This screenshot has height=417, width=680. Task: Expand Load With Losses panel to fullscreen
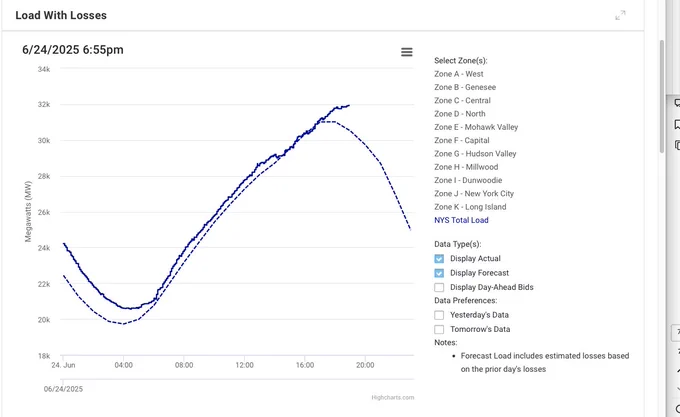pyautogui.click(x=620, y=15)
